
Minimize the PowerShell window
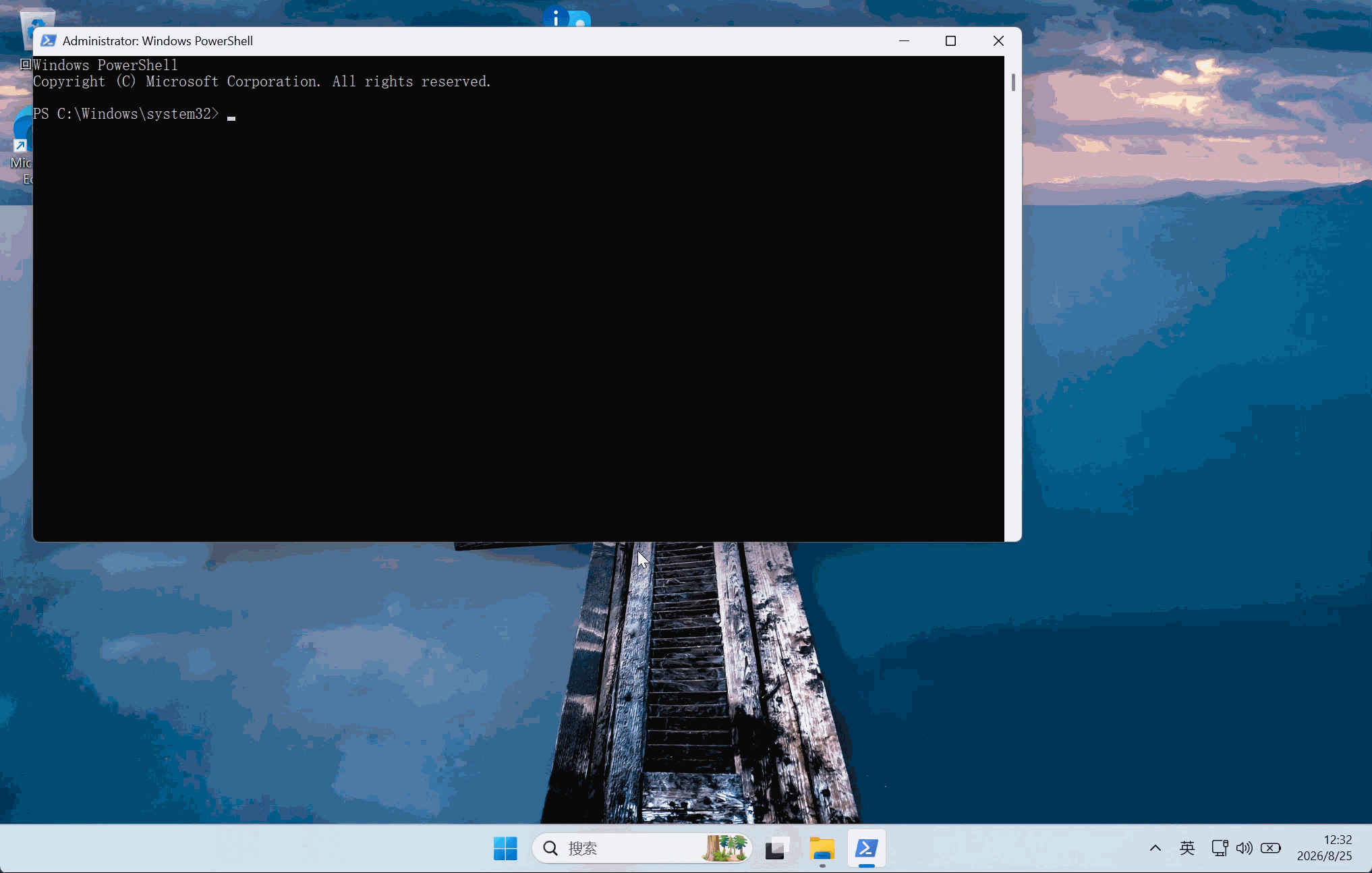[x=904, y=41]
